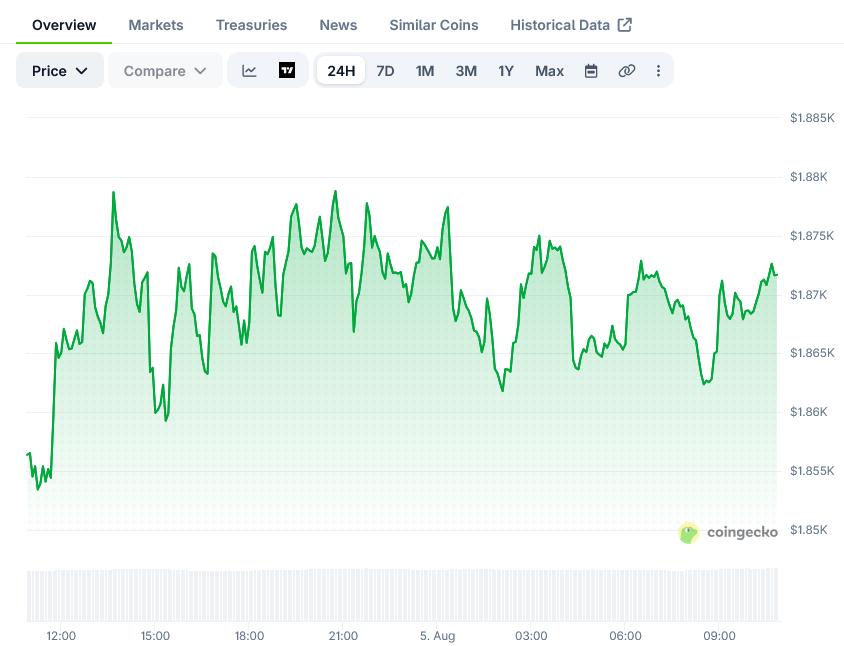The height and width of the screenshot is (646, 844).
Task: Click the price peak near 21:00
Action: coord(335,192)
